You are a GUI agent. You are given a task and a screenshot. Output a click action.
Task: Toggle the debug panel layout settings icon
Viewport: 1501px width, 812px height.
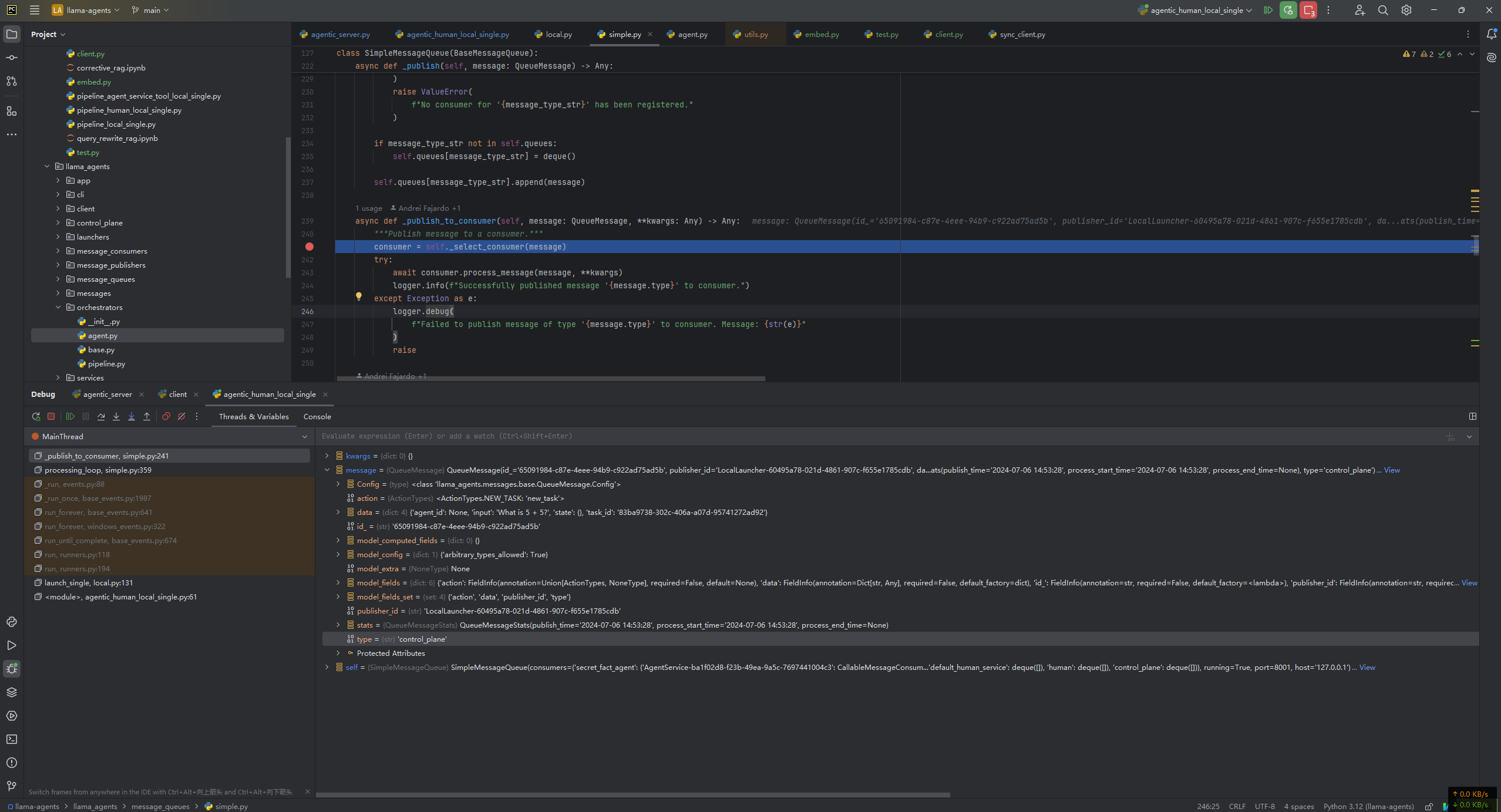pyautogui.click(x=1472, y=416)
